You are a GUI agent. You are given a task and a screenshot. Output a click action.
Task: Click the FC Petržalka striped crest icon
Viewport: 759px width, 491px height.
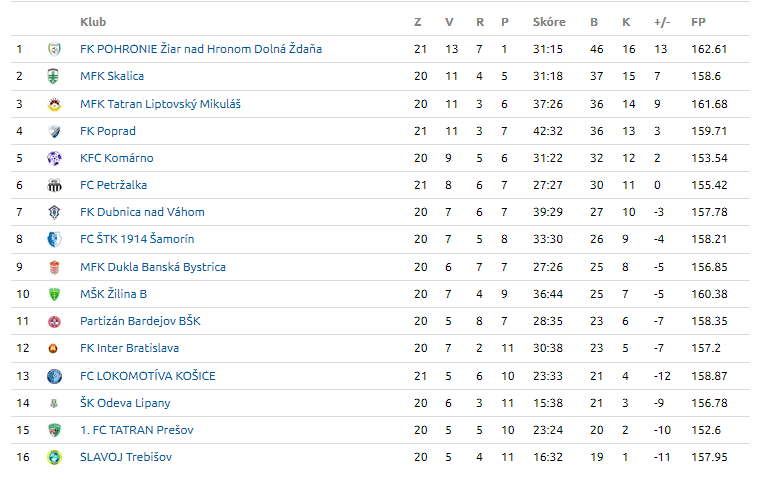pyautogui.click(x=54, y=185)
